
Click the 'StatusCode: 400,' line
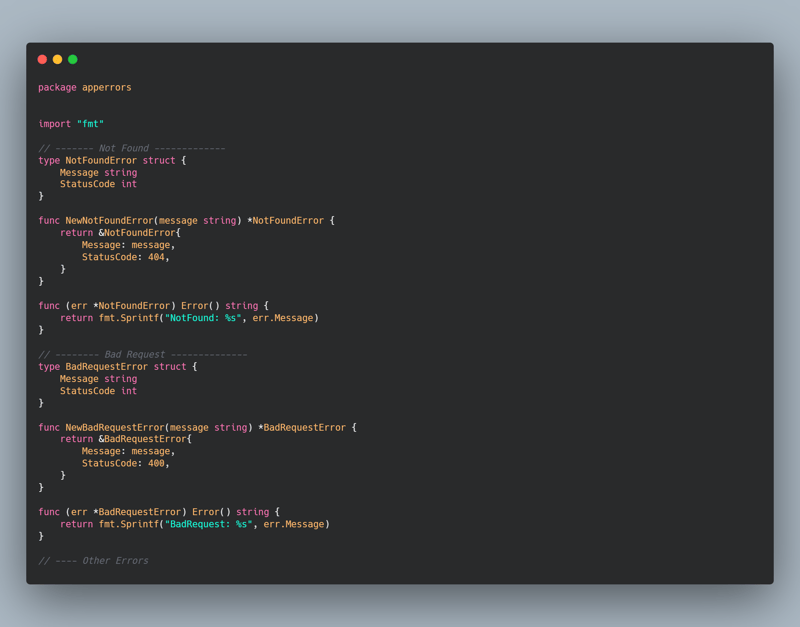[x=126, y=463]
